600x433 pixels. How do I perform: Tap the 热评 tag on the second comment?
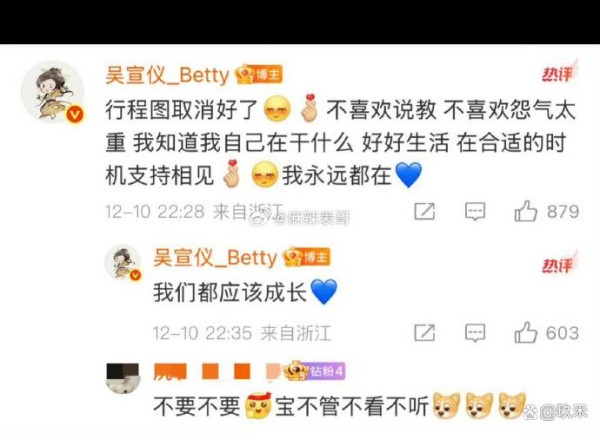pos(559,262)
